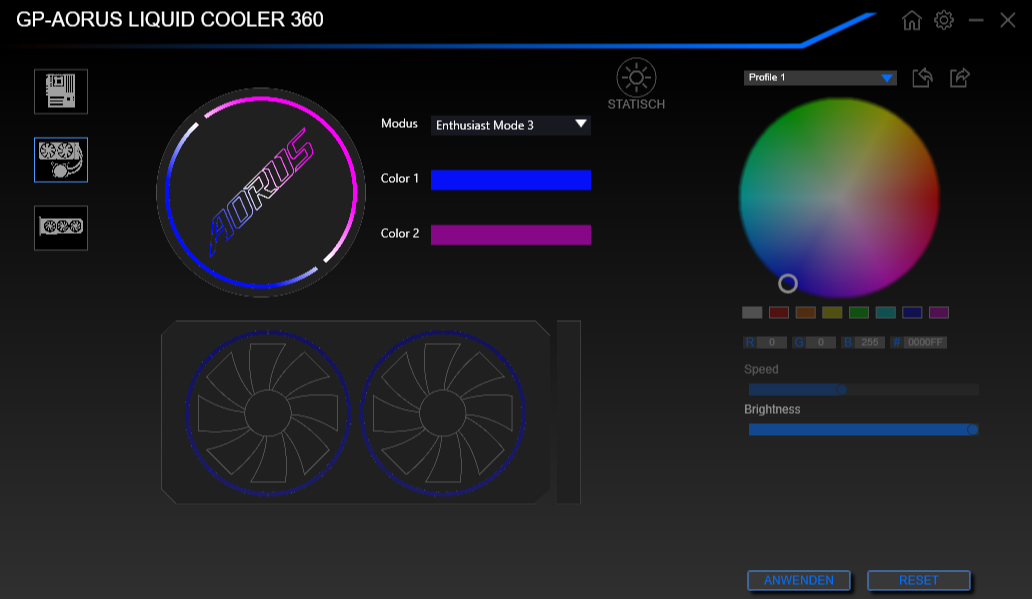Click the left radiator fan preview
1032x599 pixels.
click(x=267, y=413)
